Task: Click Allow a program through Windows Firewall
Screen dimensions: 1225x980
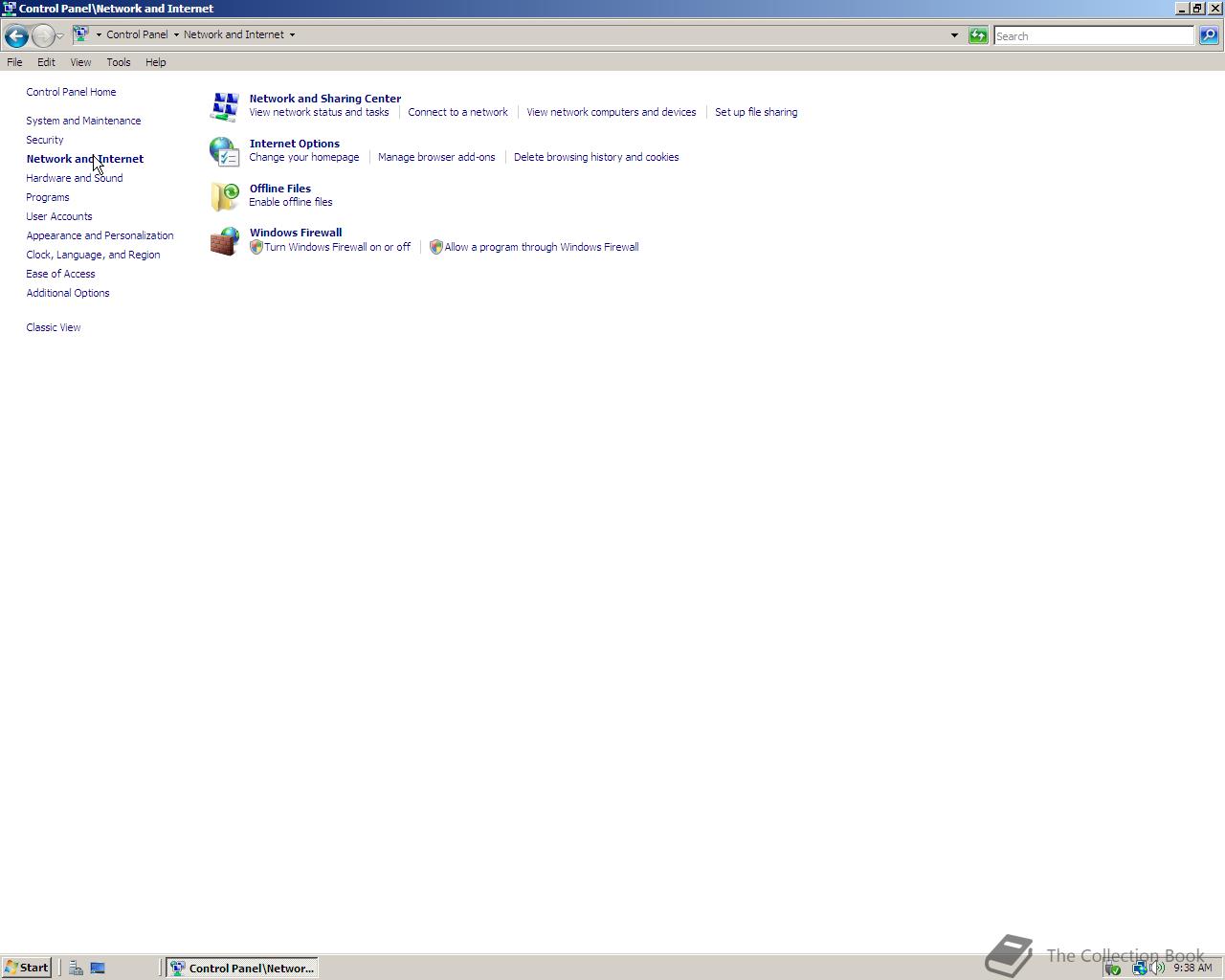Action: (x=542, y=247)
